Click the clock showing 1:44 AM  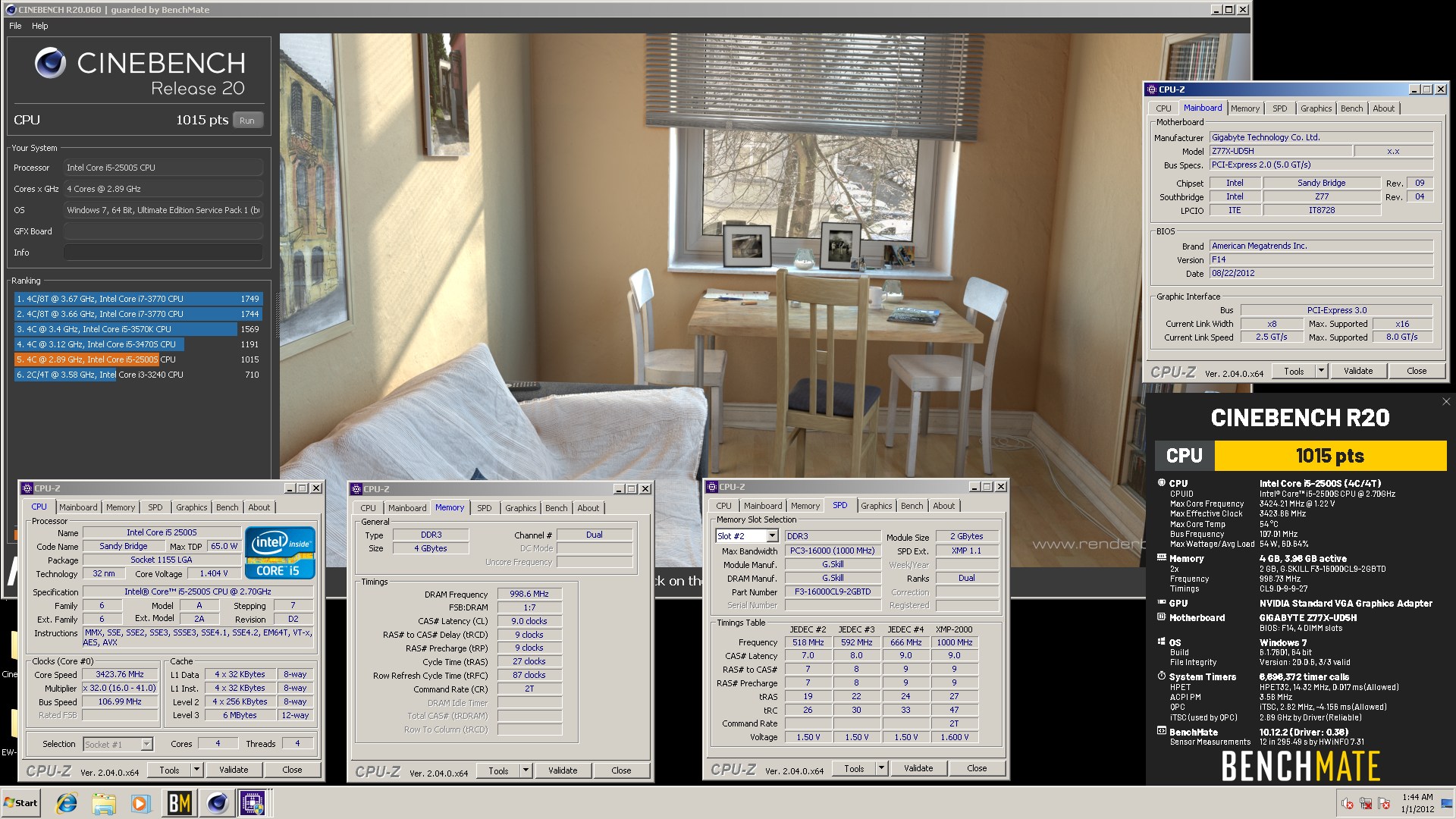point(1417,797)
